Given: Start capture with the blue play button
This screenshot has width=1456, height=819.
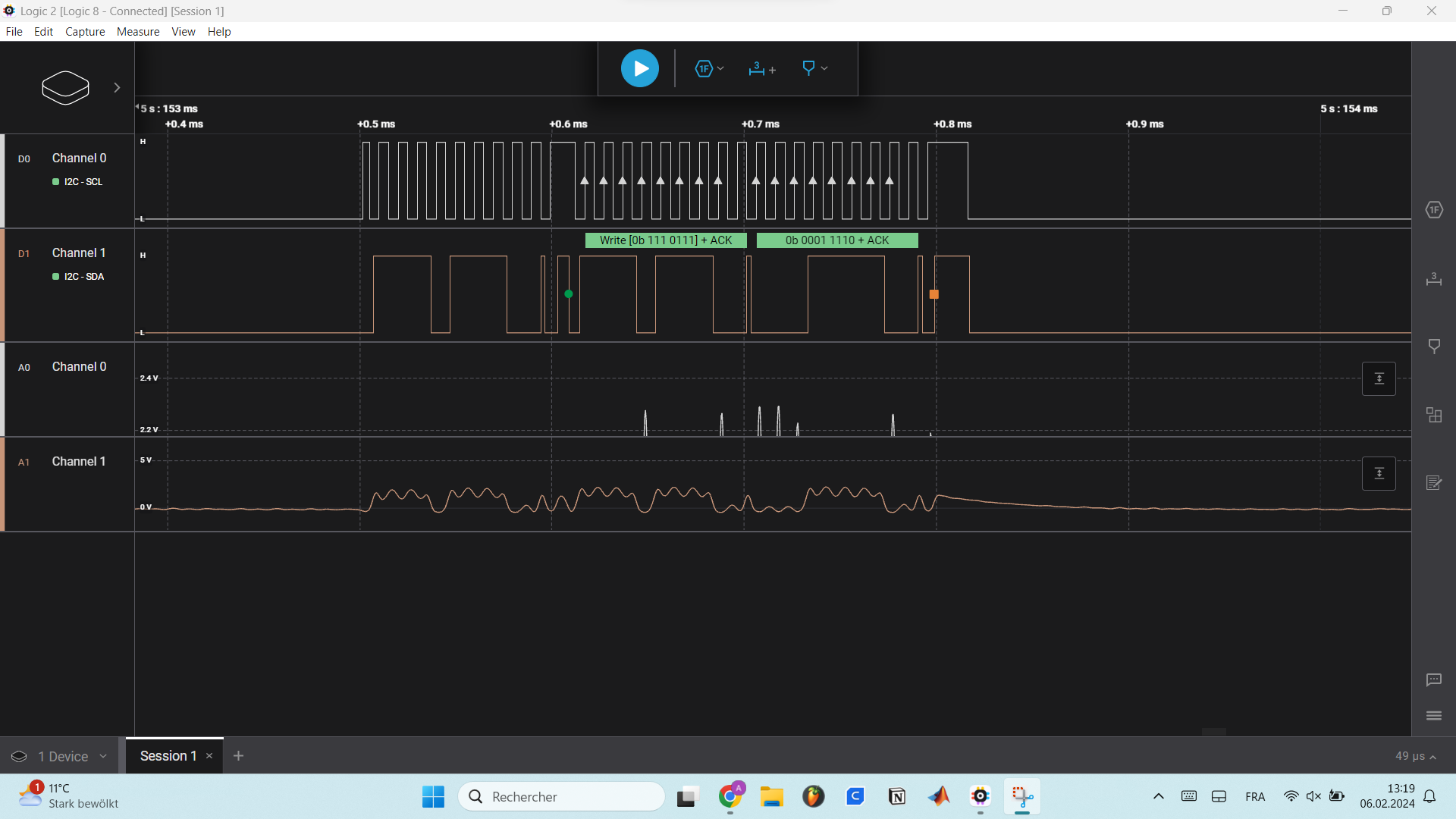Looking at the screenshot, I should (x=640, y=68).
